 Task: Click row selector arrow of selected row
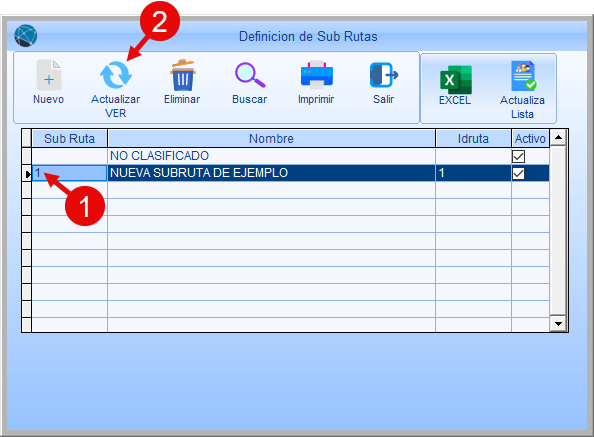27,174
